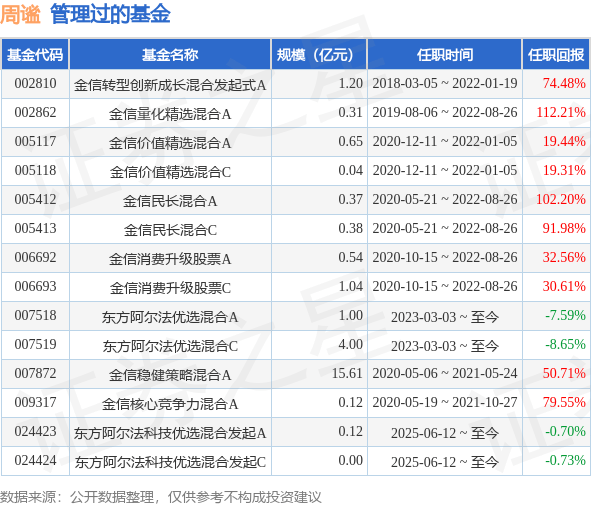The width and height of the screenshot is (591, 506).
Task: Select fund code 007518
Action: tap(35, 316)
